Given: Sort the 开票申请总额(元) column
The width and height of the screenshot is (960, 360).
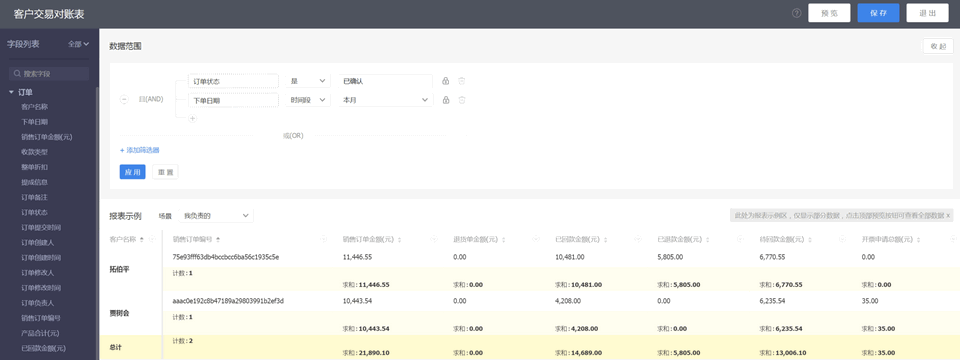Looking at the screenshot, I should (918, 239).
